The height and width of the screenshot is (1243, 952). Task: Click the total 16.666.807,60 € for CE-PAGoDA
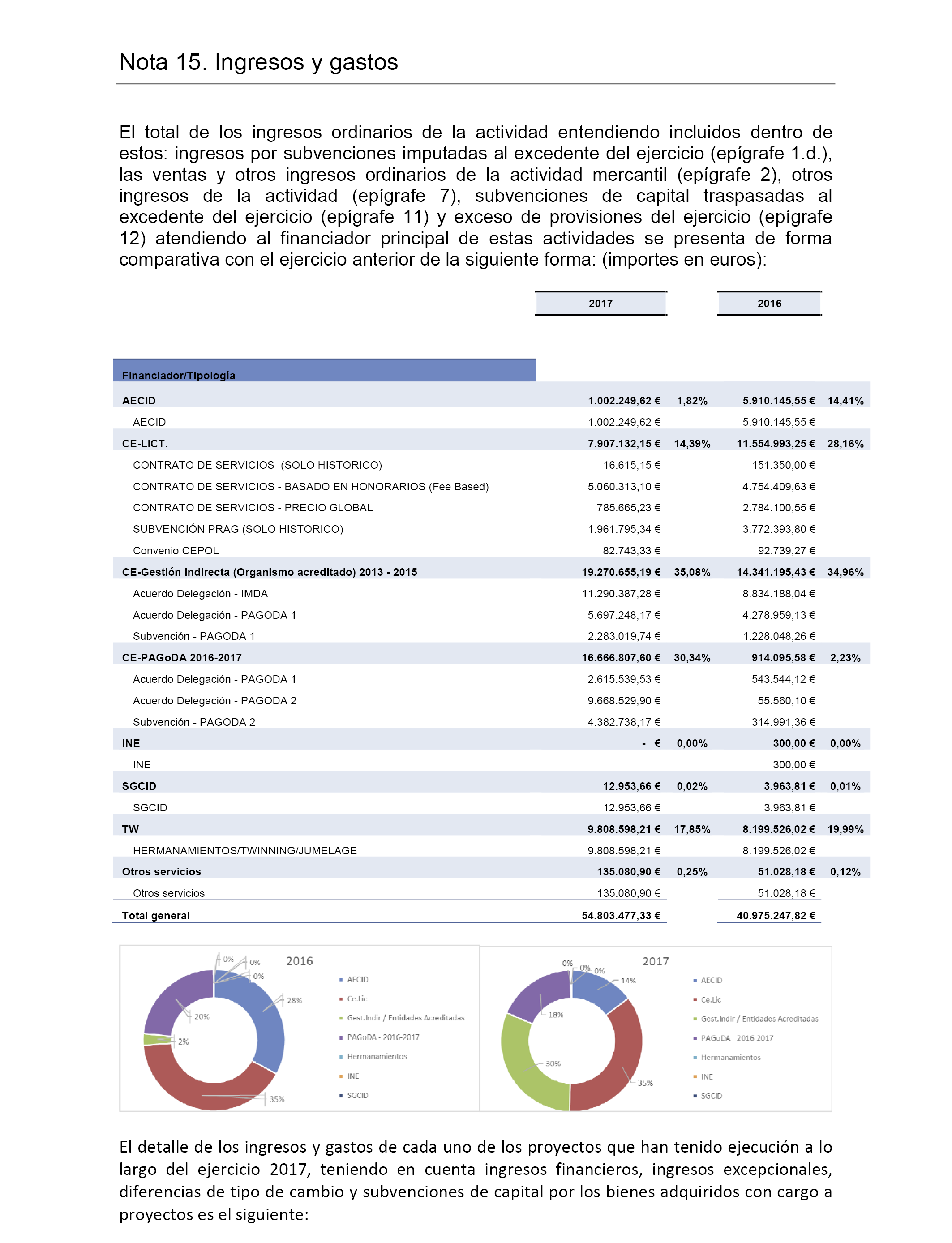click(621, 658)
